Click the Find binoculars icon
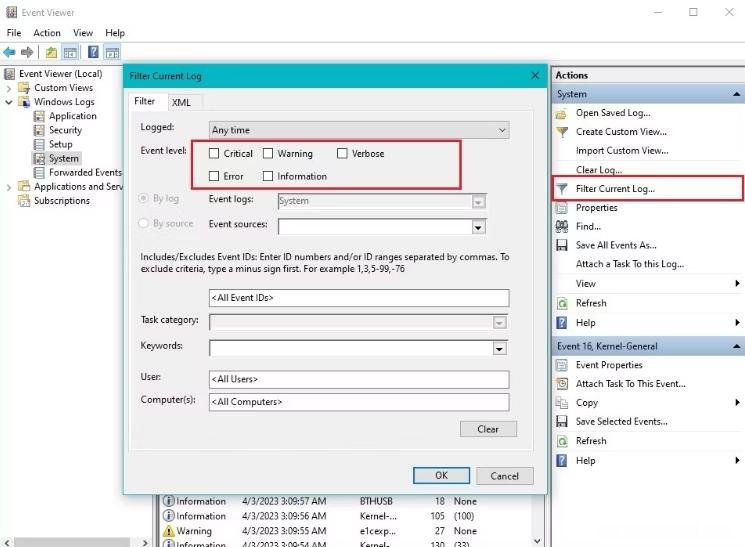 coord(562,227)
